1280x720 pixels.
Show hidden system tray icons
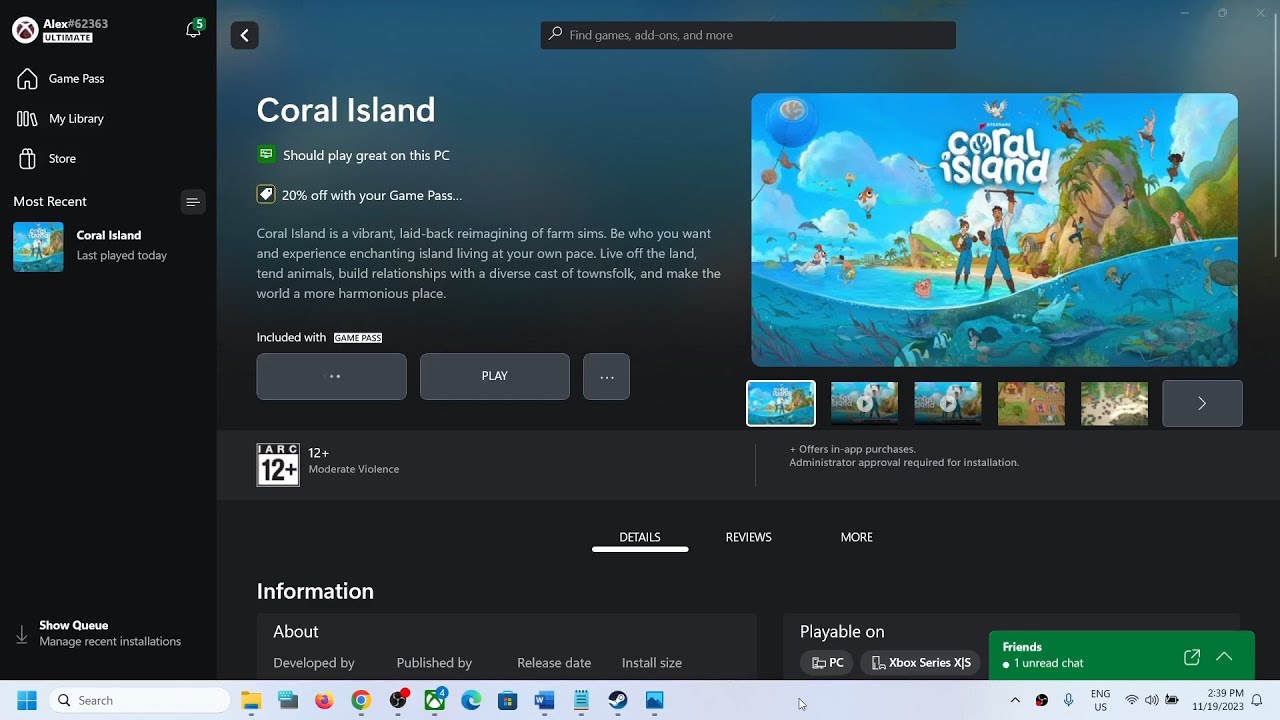coord(1015,700)
